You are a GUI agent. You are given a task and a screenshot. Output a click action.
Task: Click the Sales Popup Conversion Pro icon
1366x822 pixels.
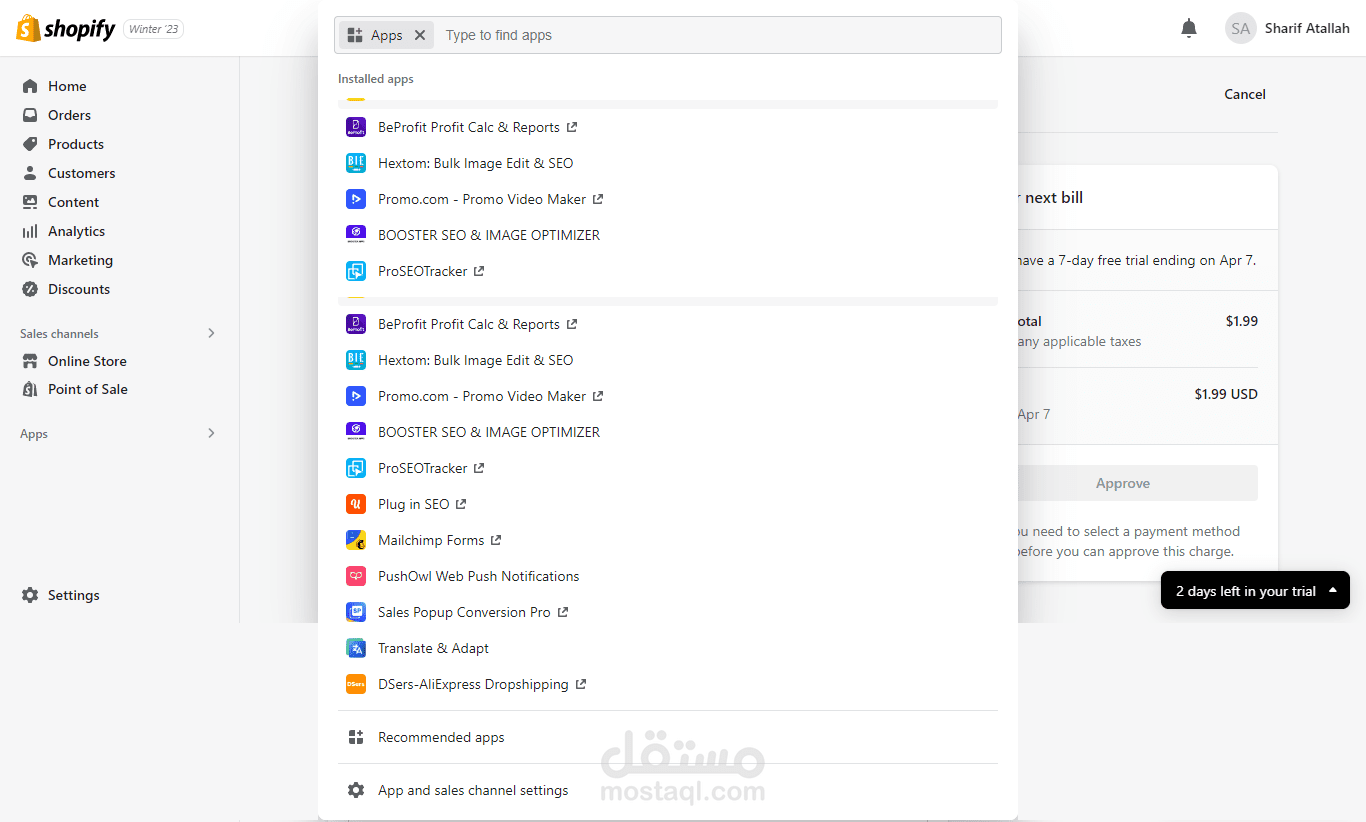356,612
